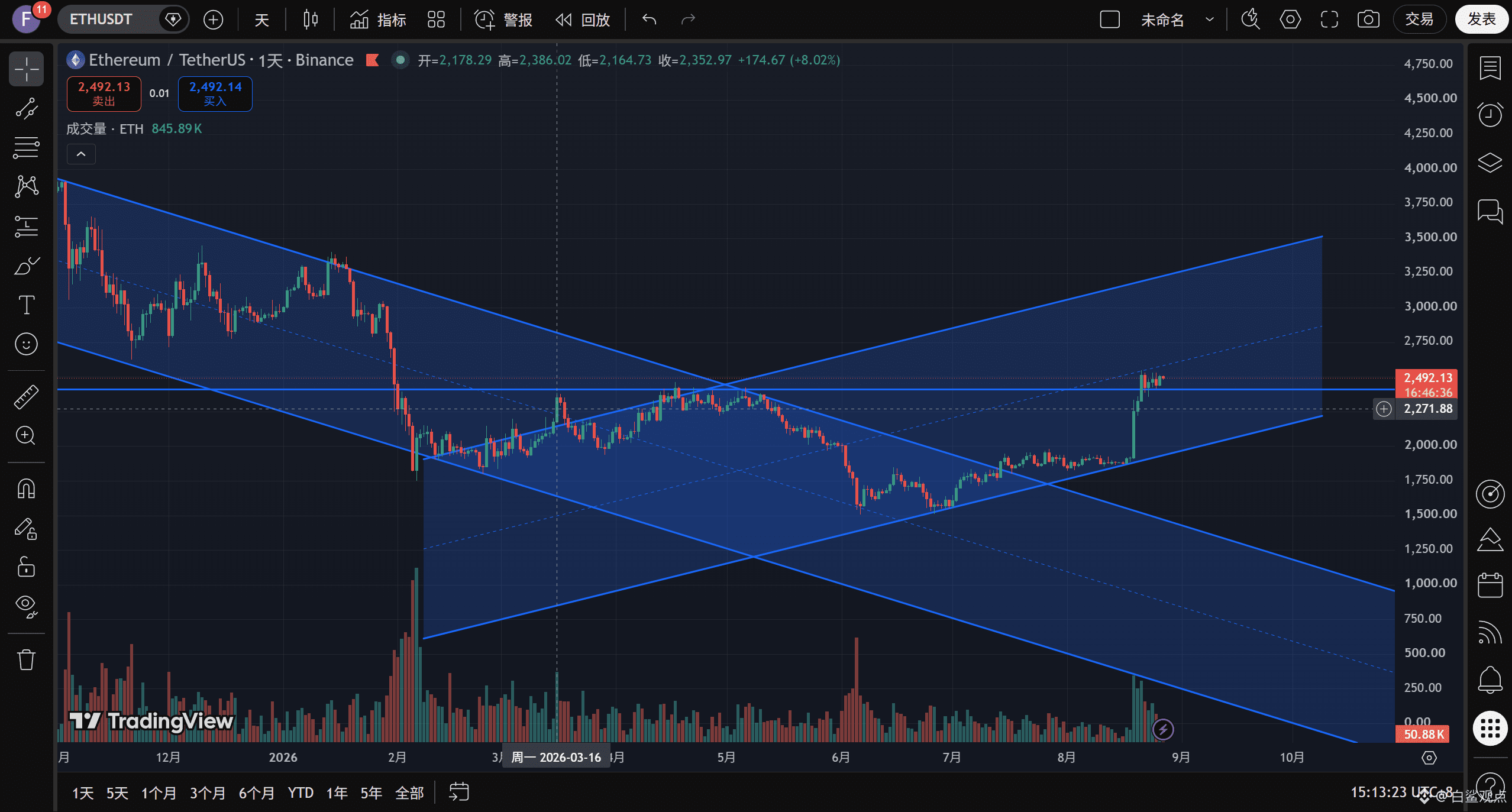
Task: Click the Trade button
Action: click(x=1420, y=20)
